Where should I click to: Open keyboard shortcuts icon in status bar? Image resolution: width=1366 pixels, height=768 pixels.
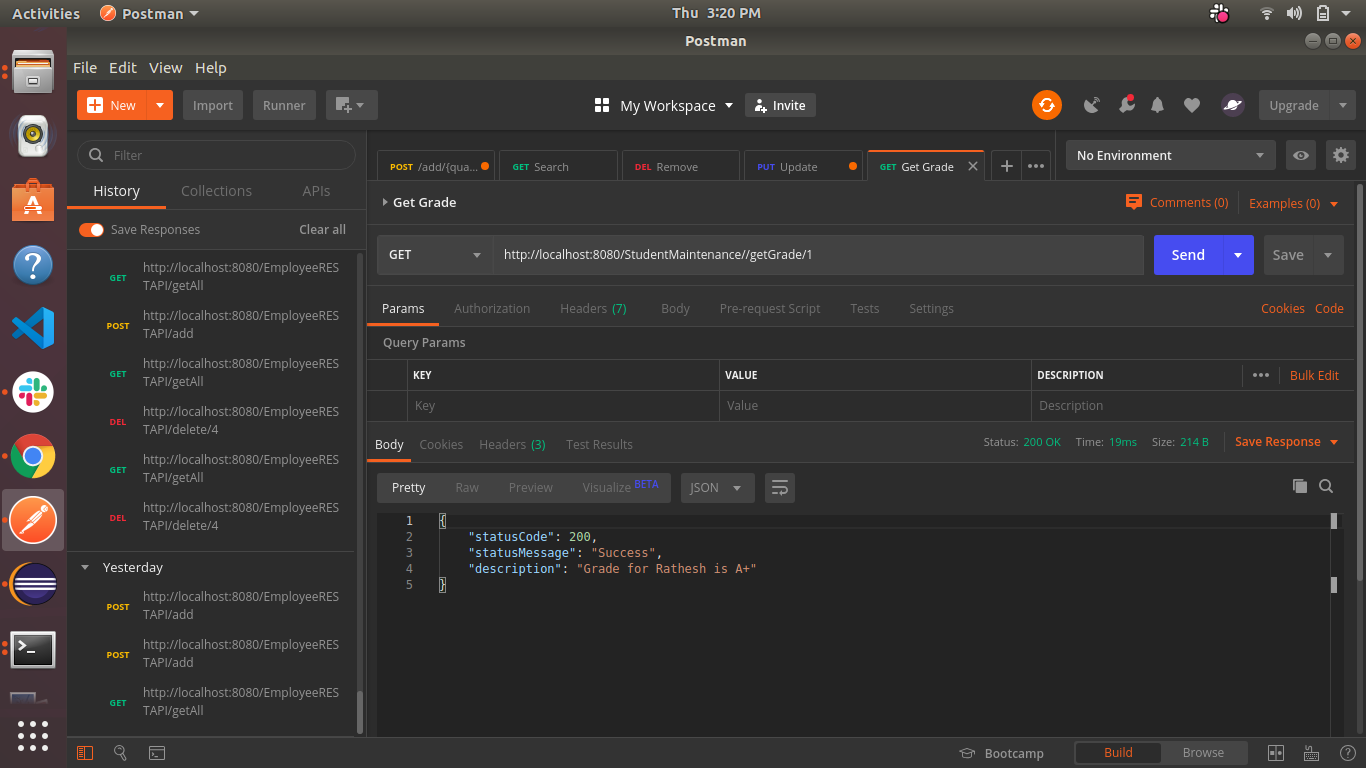[1312, 753]
